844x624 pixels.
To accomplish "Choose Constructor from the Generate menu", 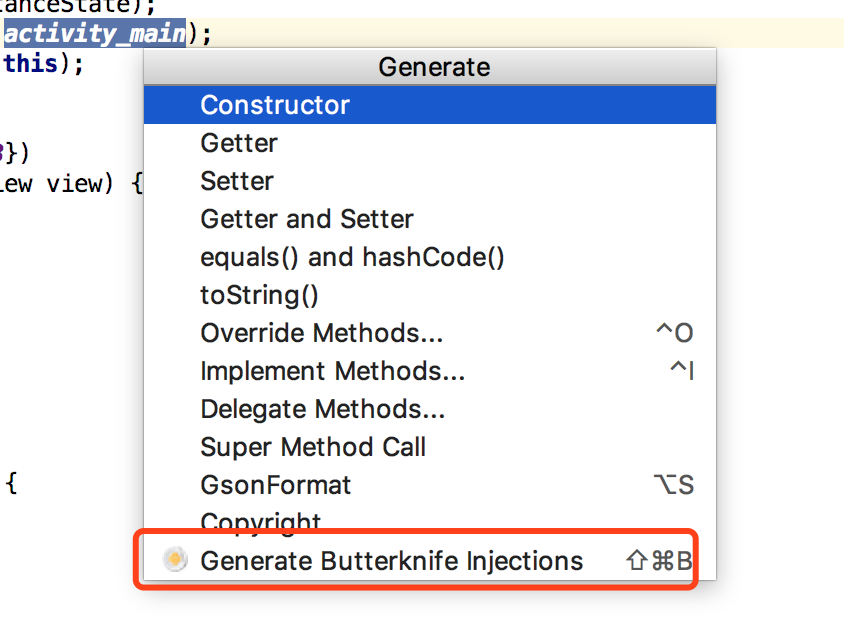I will 275,104.
